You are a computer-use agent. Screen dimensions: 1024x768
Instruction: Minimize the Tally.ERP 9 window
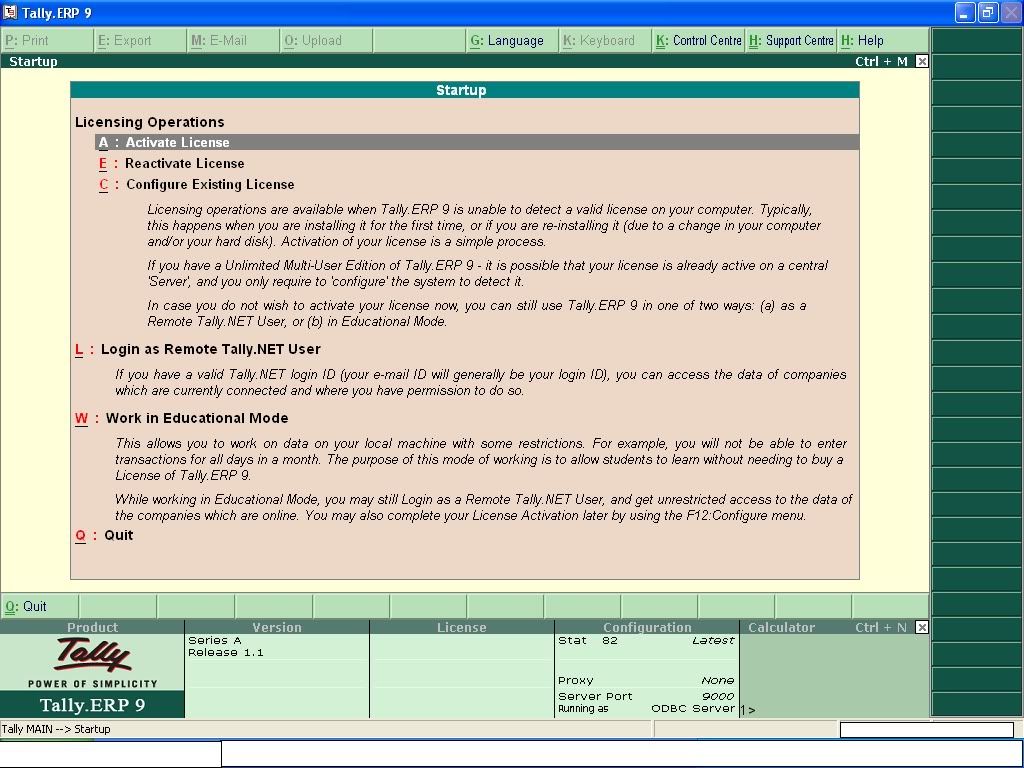[965, 12]
